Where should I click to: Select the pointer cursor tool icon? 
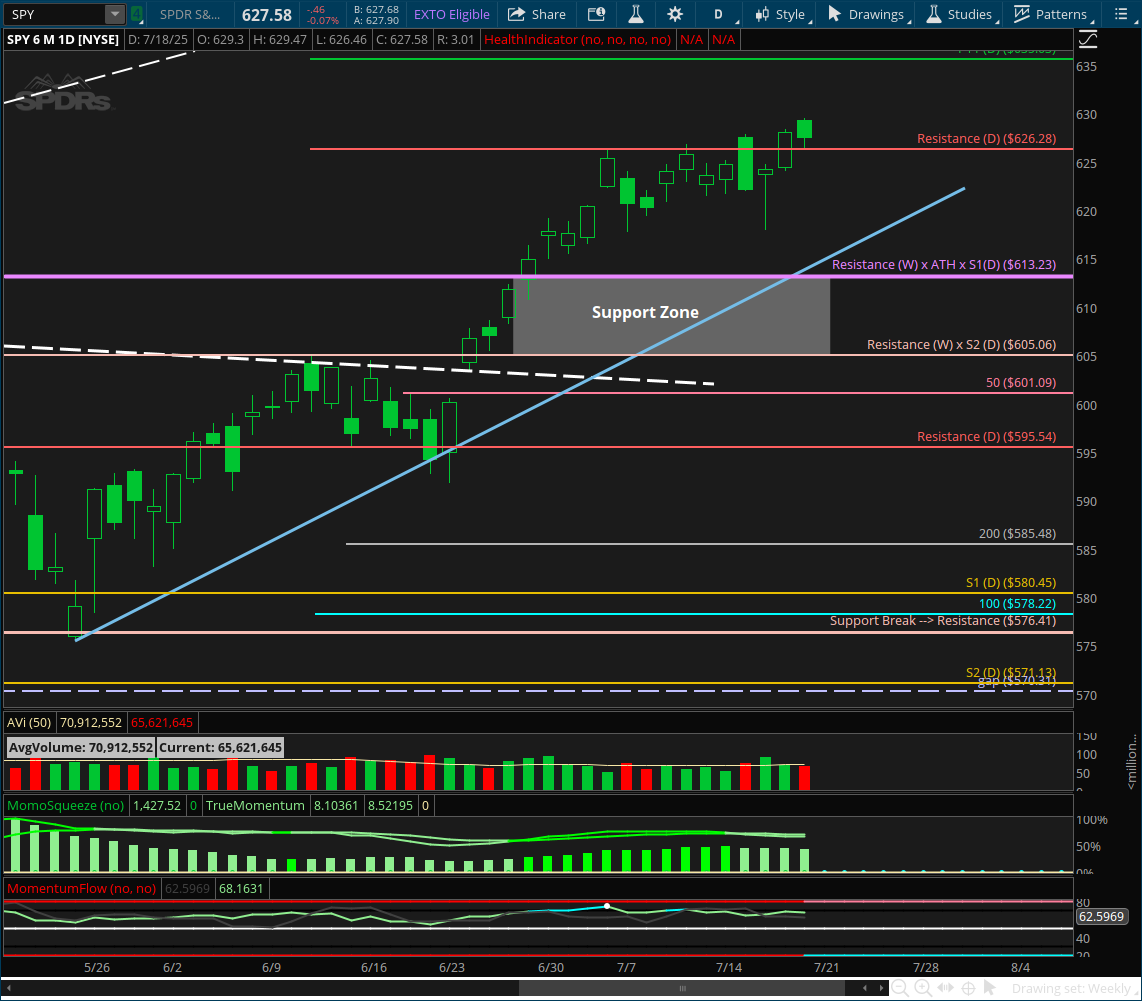989,988
